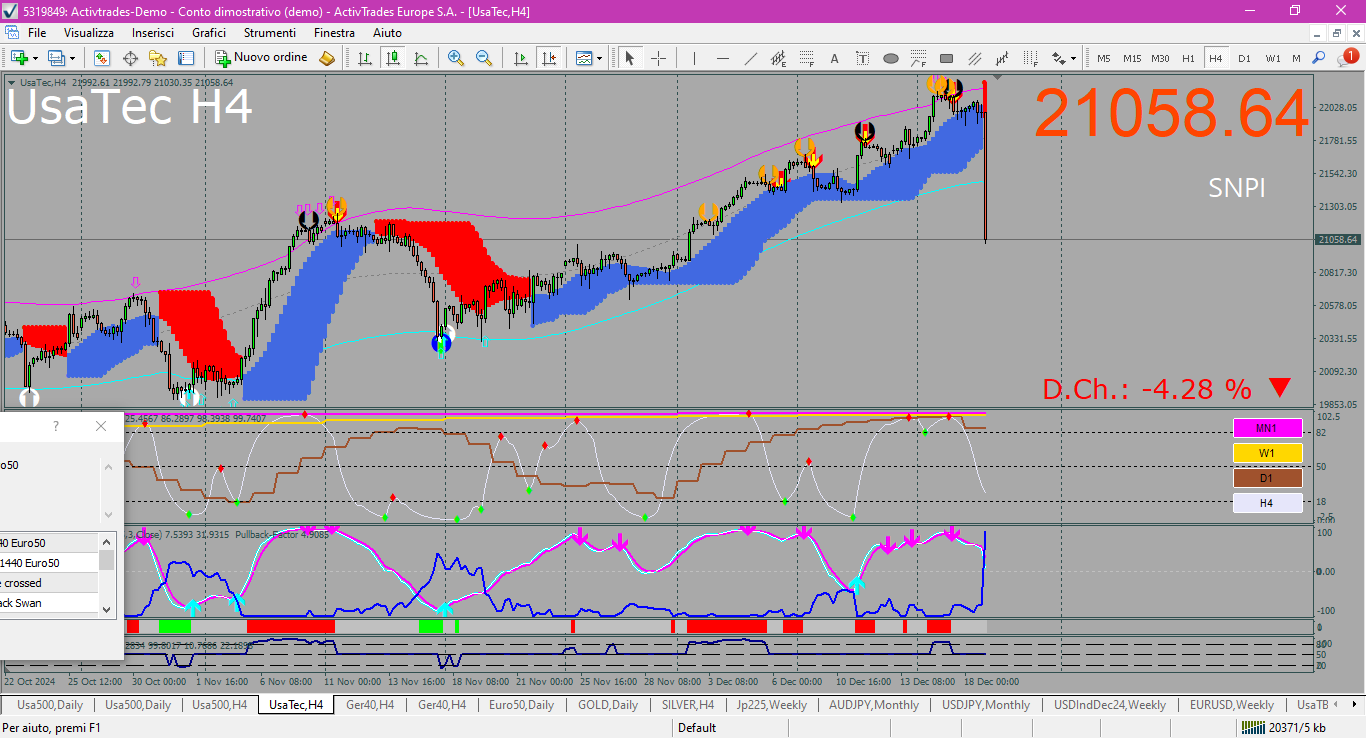1366x738 pixels.
Task: Select the text 'A' tool
Action: [834, 58]
